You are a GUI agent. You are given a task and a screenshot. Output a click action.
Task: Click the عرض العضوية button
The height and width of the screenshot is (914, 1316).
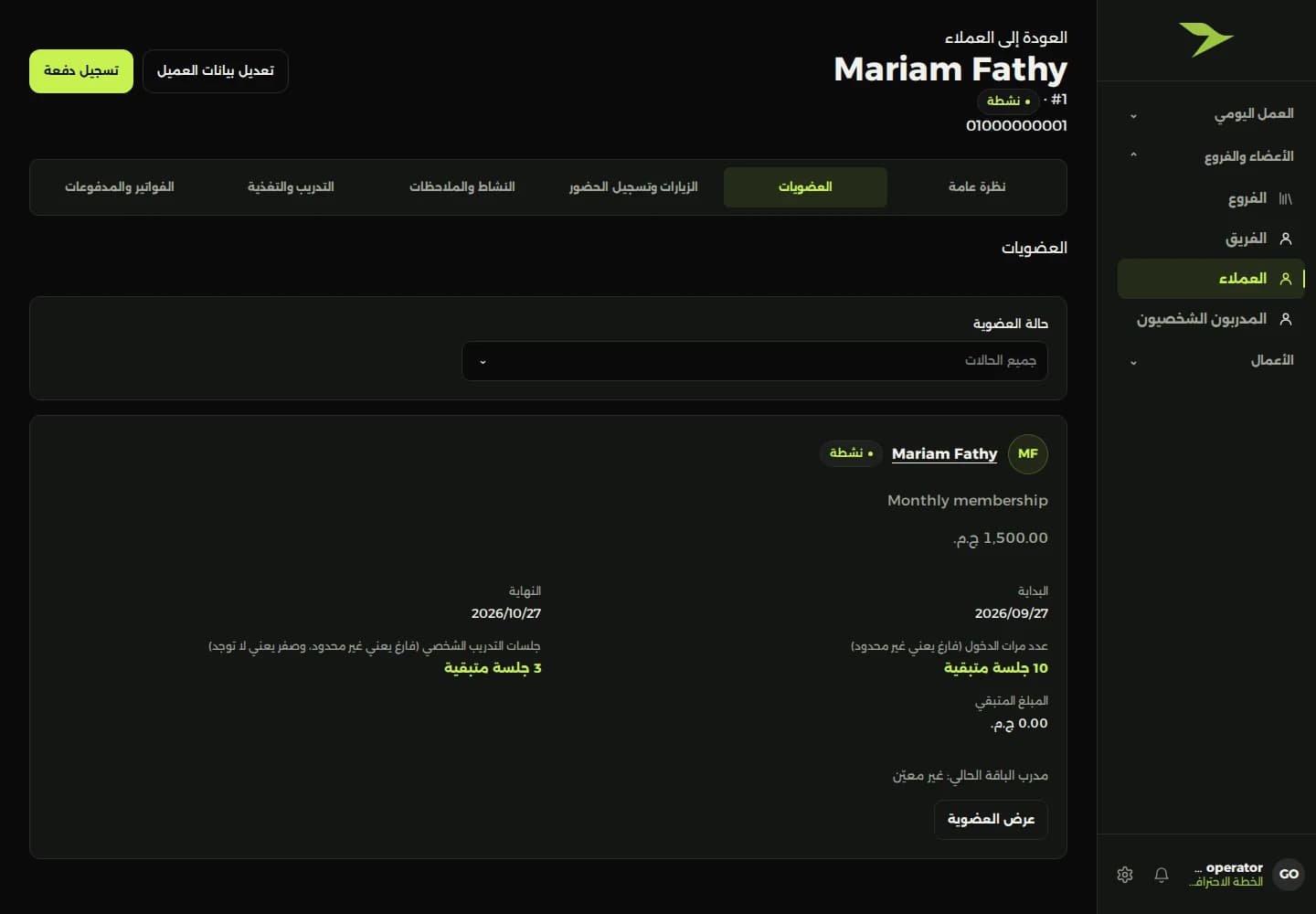[x=991, y=820]
